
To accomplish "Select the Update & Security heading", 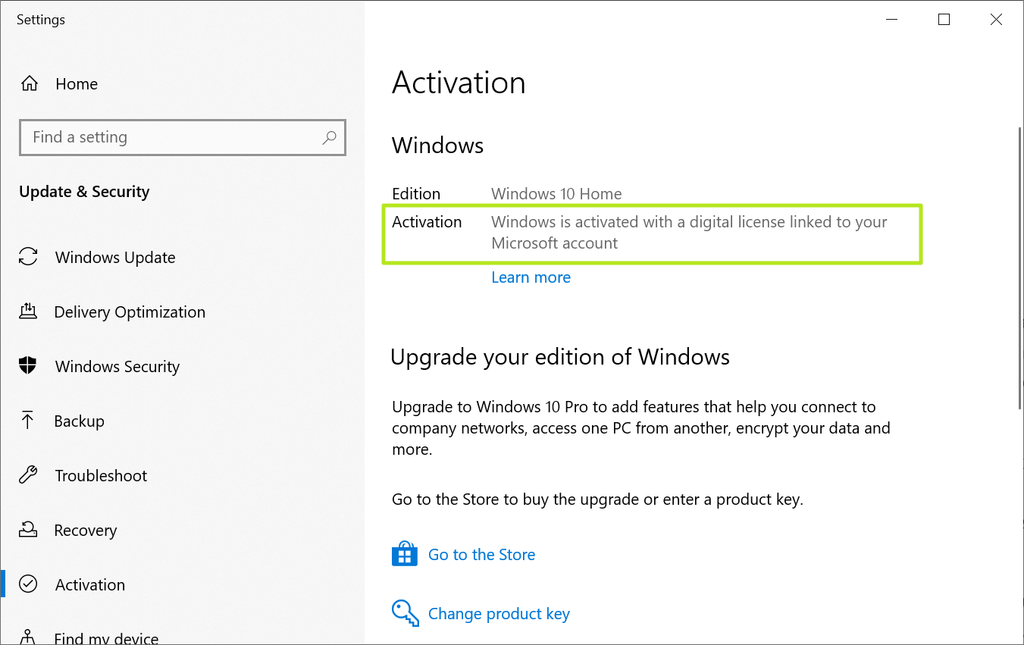I will 84,191.
